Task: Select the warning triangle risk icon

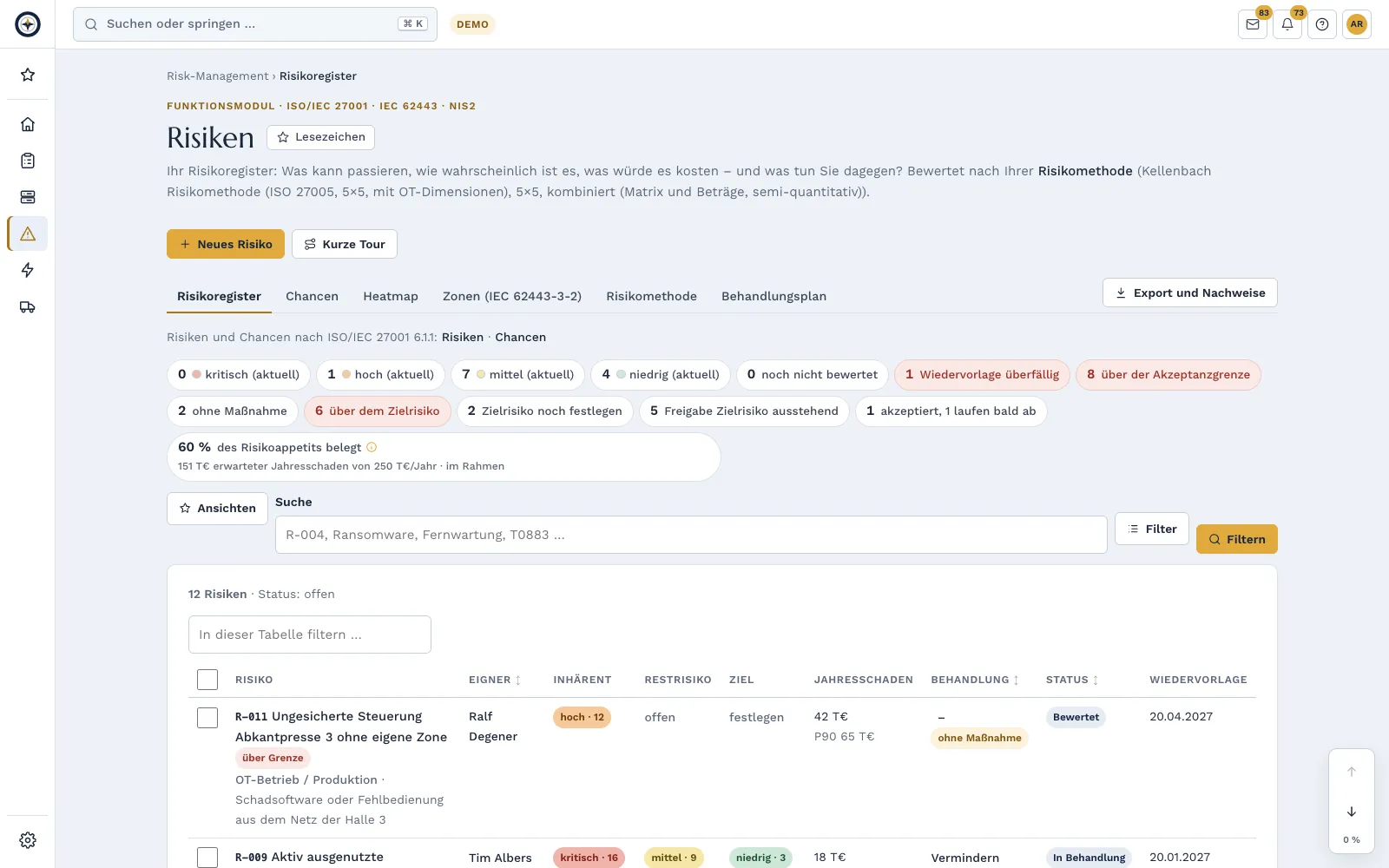Action: tap(28, 233)
